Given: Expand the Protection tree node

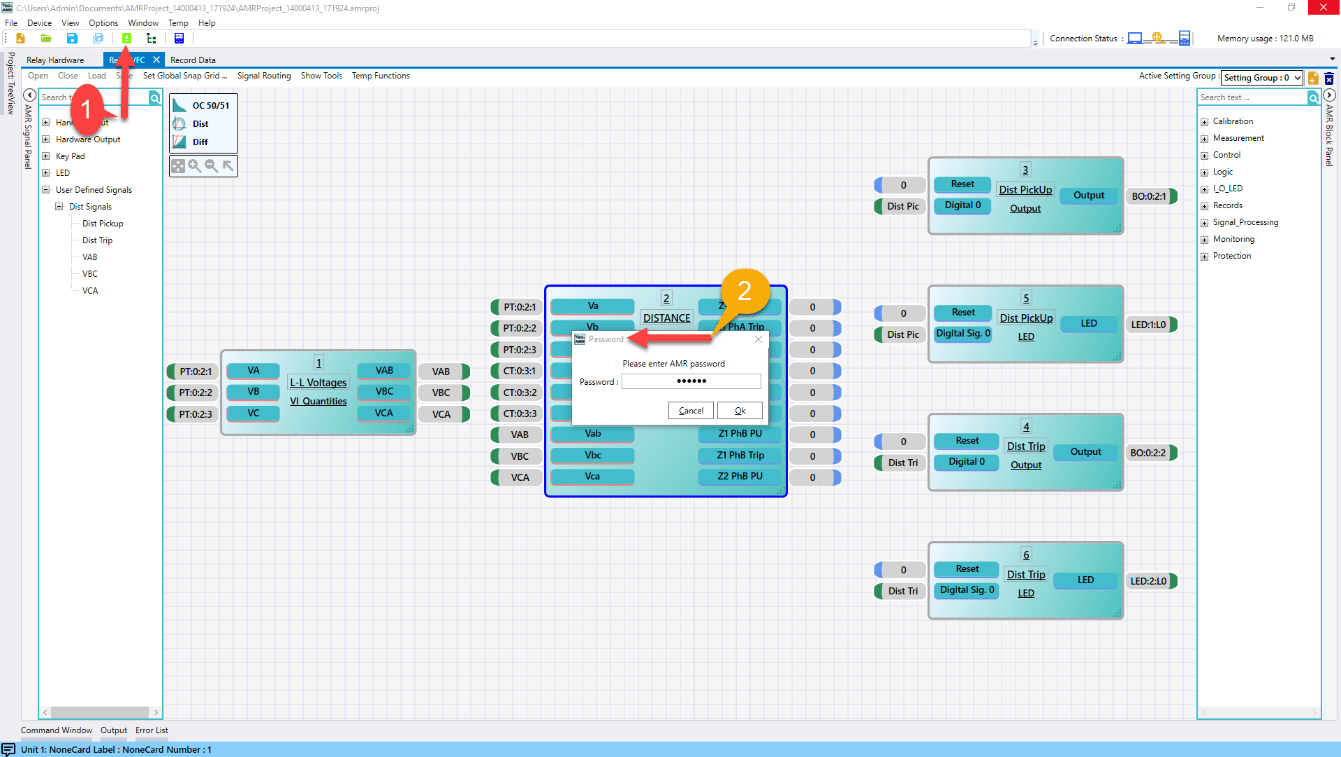Looking at the screenshot, I should (x=1204, y=256).
